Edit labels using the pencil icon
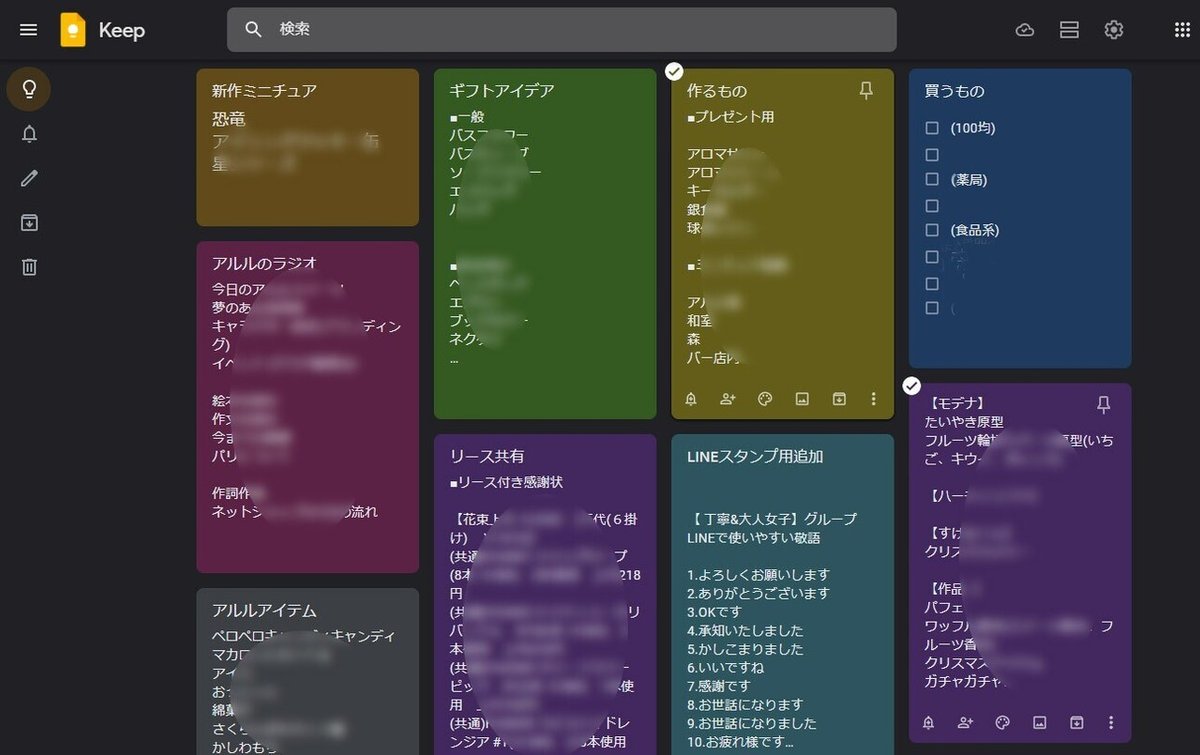 [28, 177]
